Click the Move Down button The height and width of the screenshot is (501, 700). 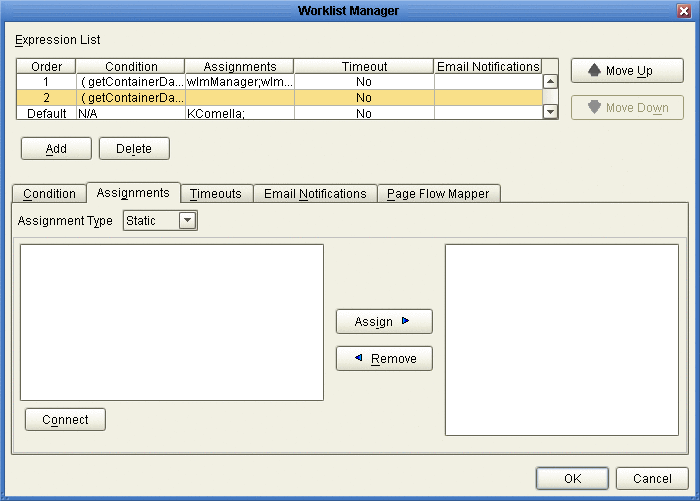627,108
